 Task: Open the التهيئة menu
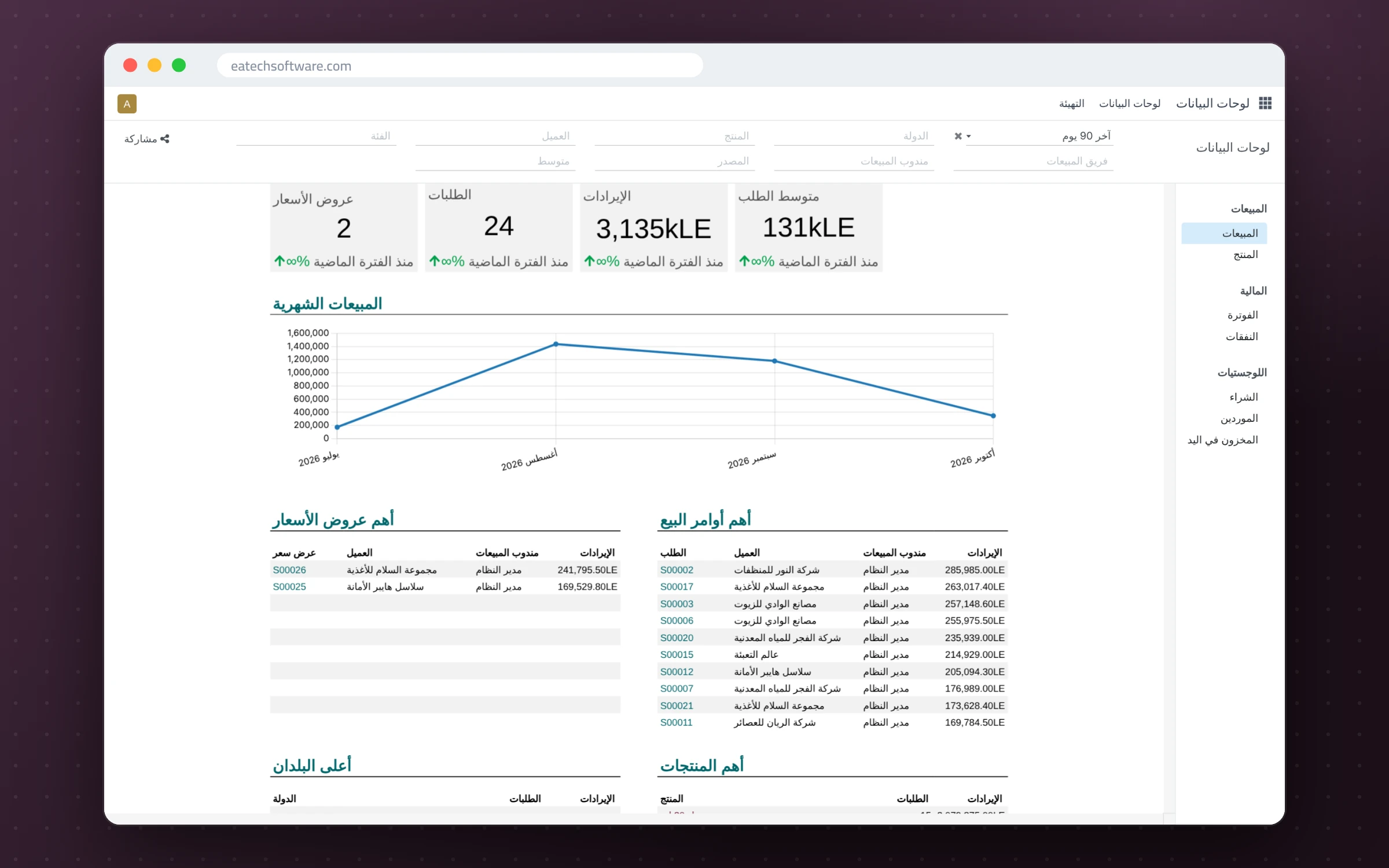click(1071, 104)
